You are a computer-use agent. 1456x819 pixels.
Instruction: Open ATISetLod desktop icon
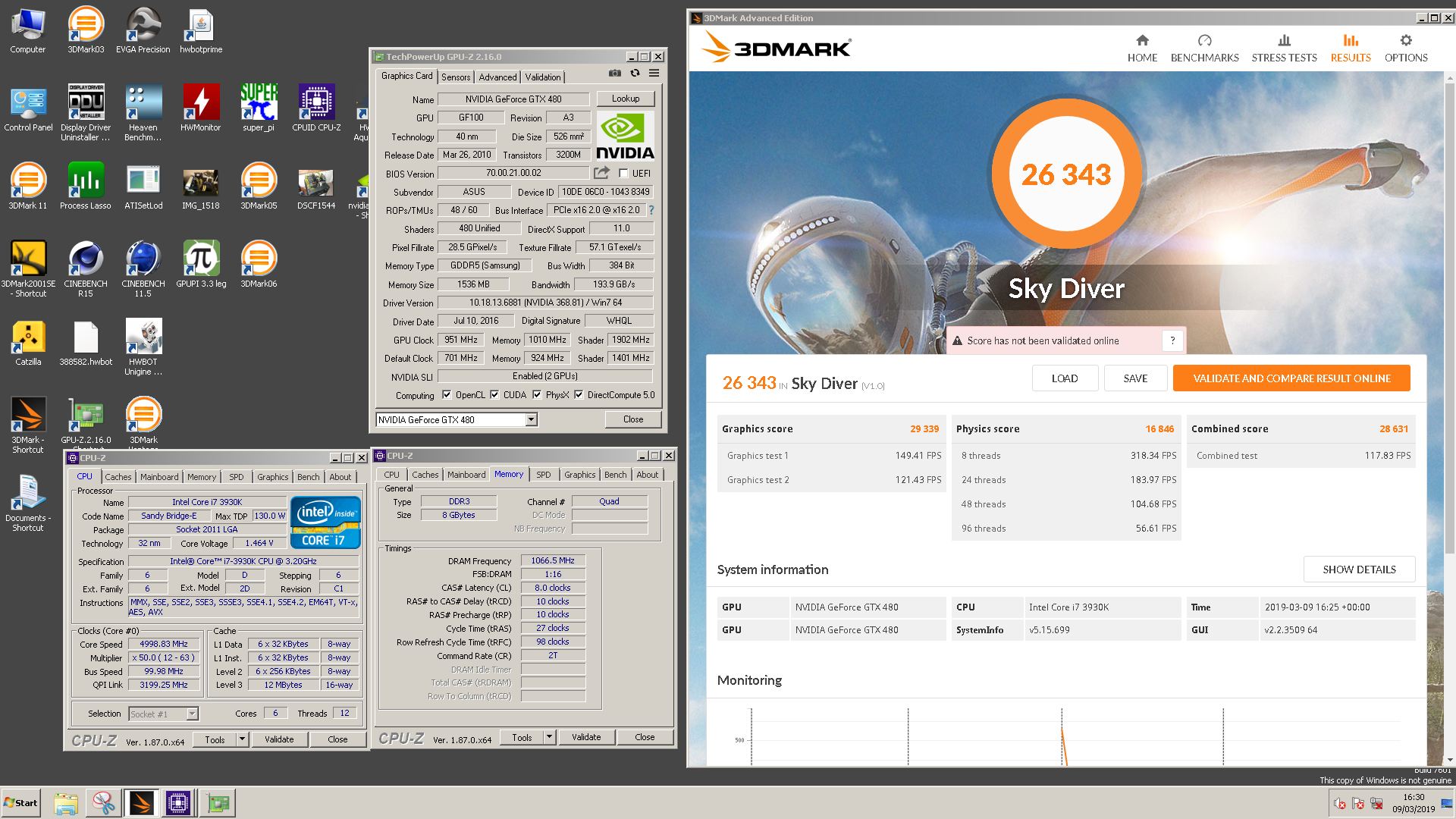(143, 186)
